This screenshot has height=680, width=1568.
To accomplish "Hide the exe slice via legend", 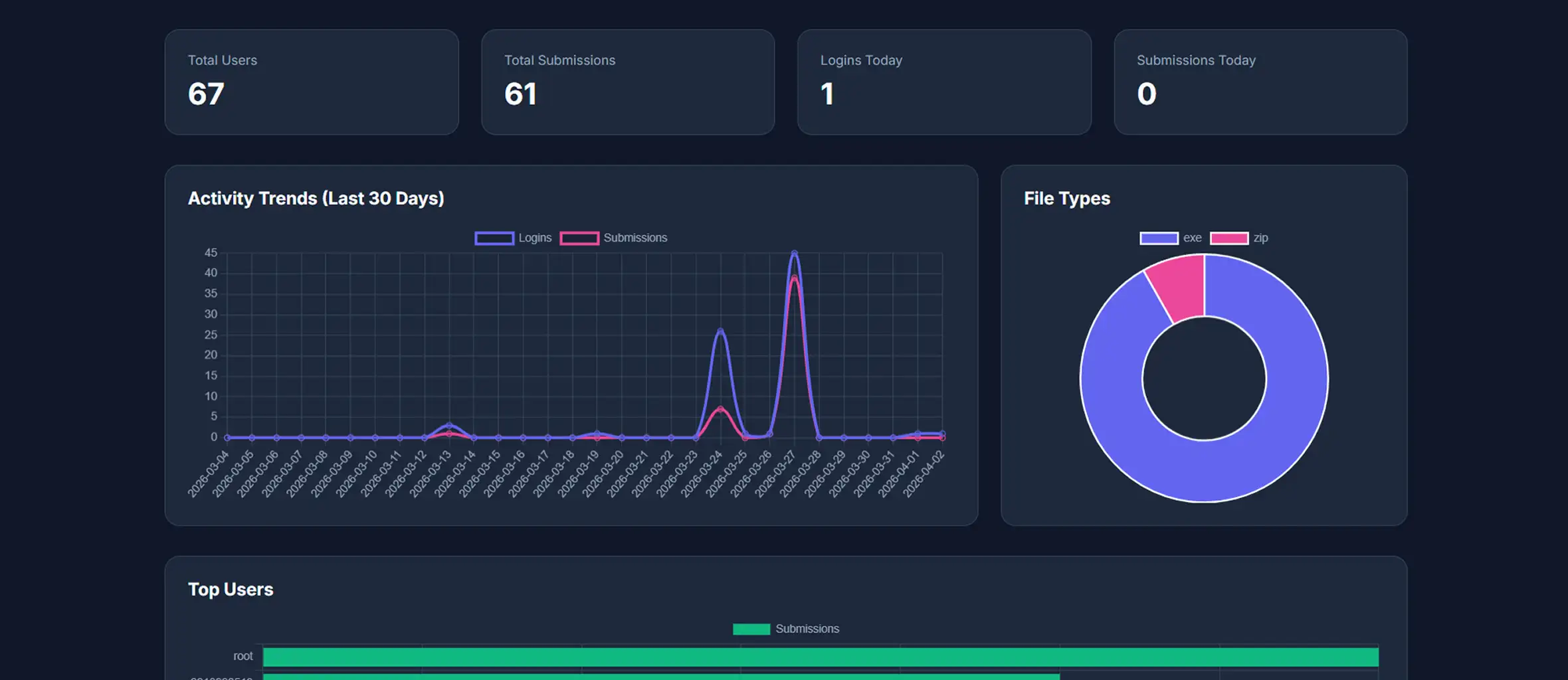I will click(1171, 238).
